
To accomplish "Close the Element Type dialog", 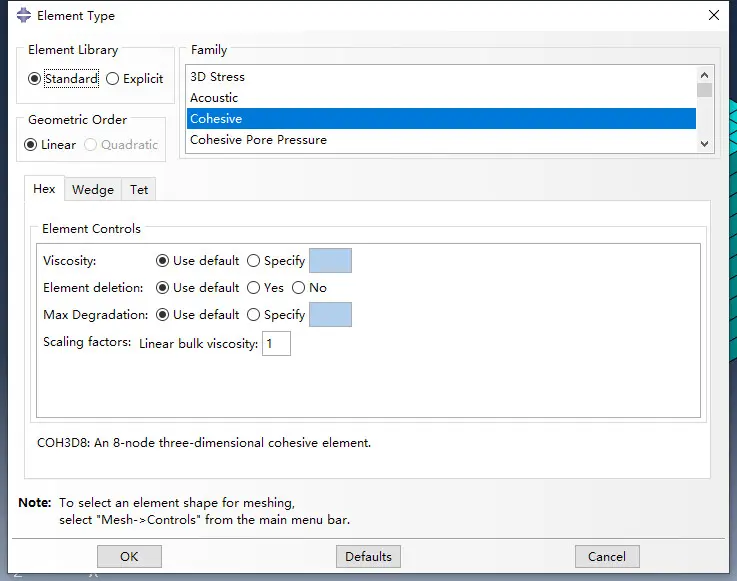I will (714, 15).
